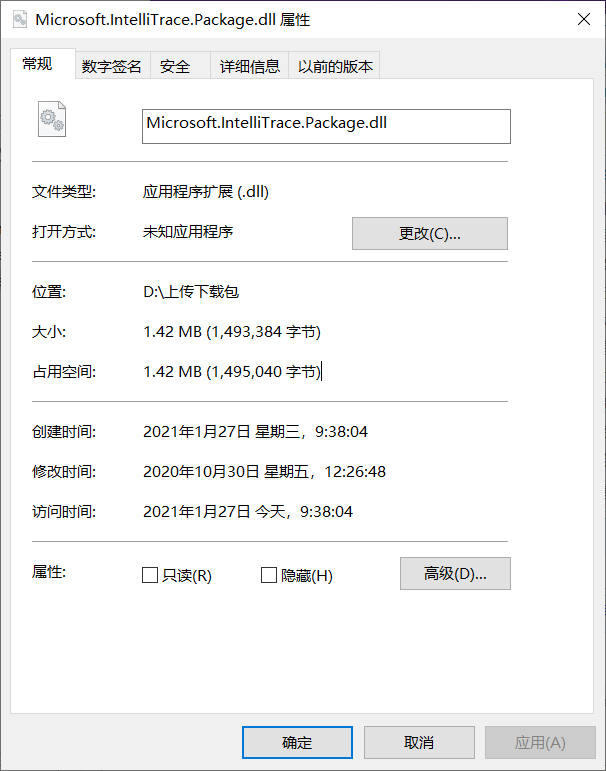
Task: Open the 数字签名 tab
Action: pos(112,66)
